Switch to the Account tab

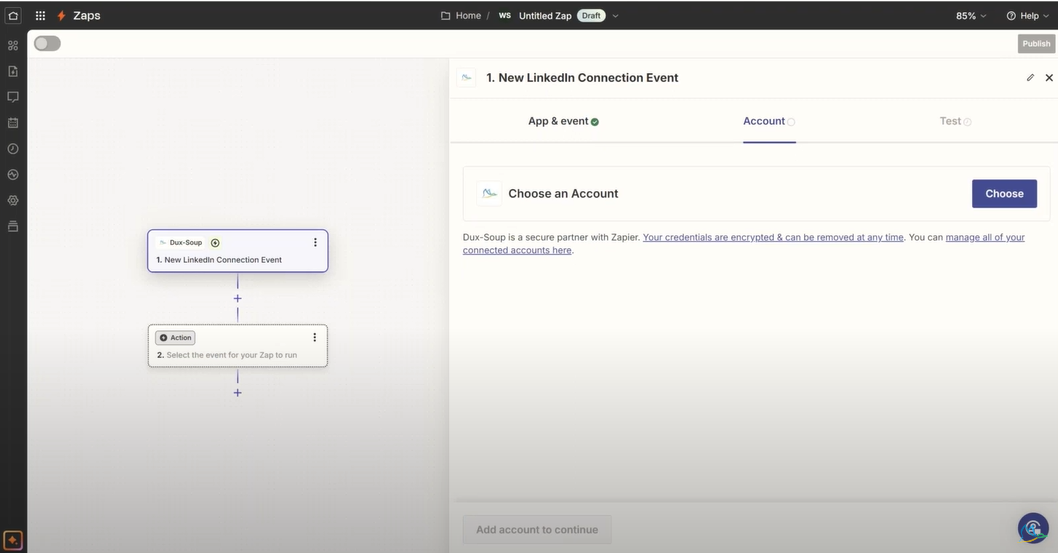coord(769,121)
